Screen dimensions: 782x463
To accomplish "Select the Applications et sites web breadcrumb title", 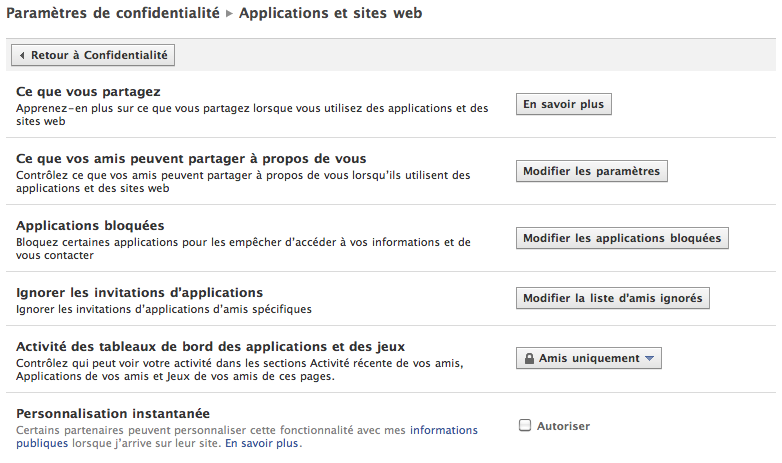I will 330,13.
